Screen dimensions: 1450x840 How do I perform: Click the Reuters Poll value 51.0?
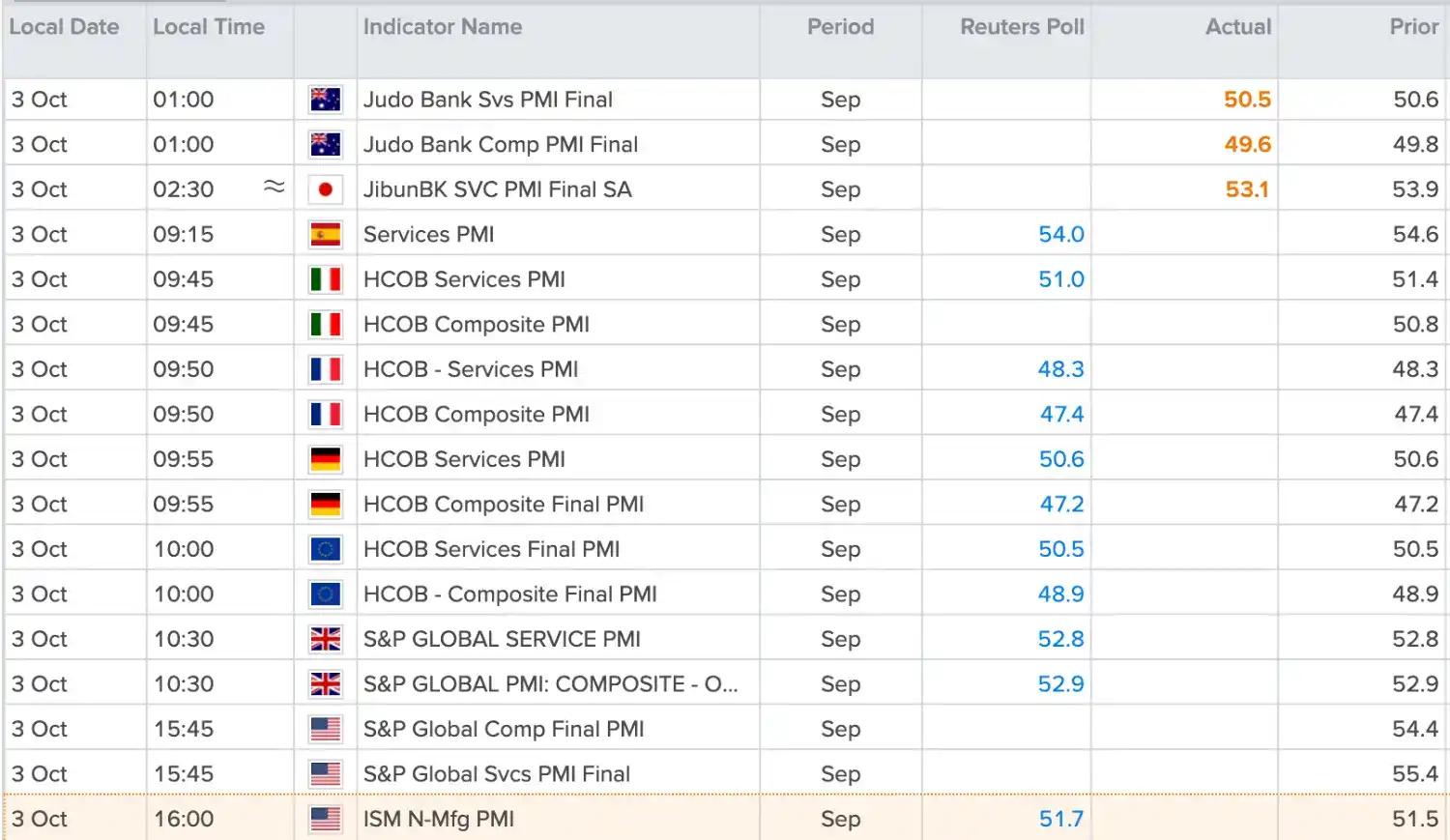1061,279
